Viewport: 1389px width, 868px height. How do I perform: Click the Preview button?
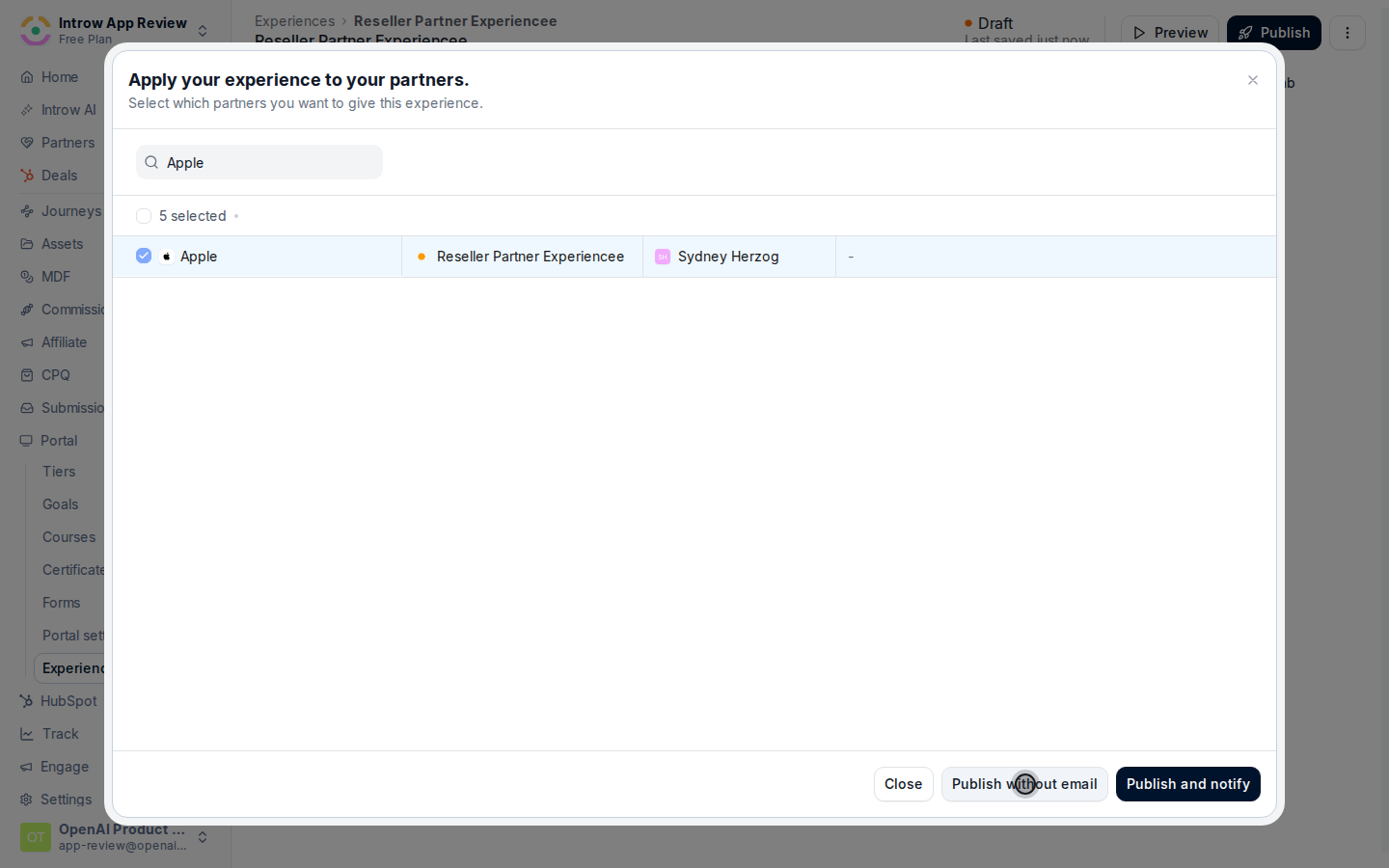click(x=1170, y=33)
